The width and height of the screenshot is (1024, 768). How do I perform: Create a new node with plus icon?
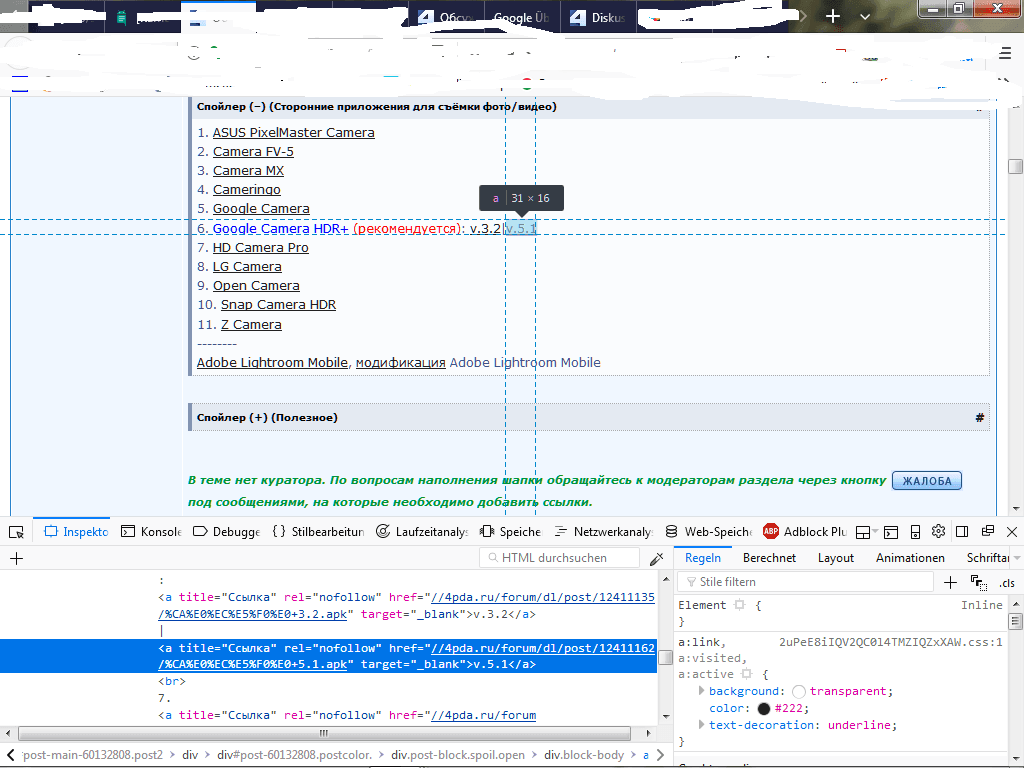[x=16, y=558]
